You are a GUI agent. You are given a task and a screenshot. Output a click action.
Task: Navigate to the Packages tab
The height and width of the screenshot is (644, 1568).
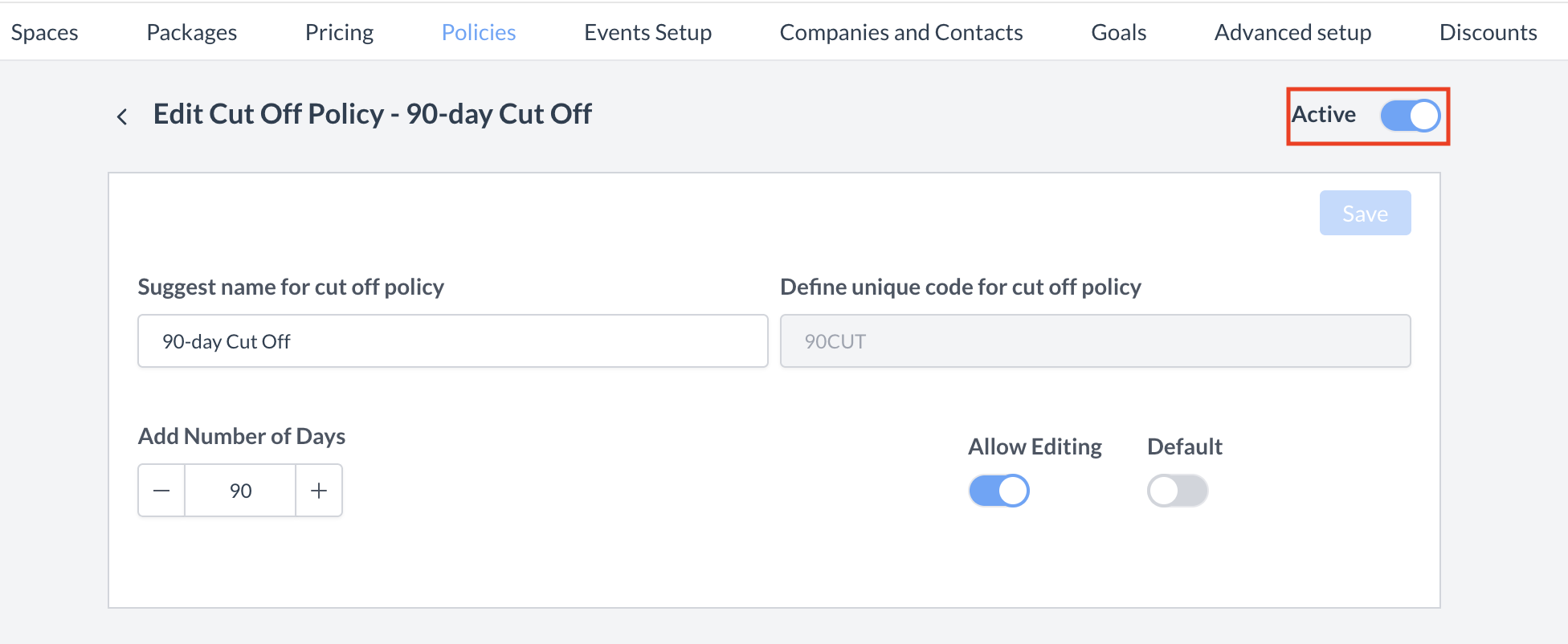point(191,31)
